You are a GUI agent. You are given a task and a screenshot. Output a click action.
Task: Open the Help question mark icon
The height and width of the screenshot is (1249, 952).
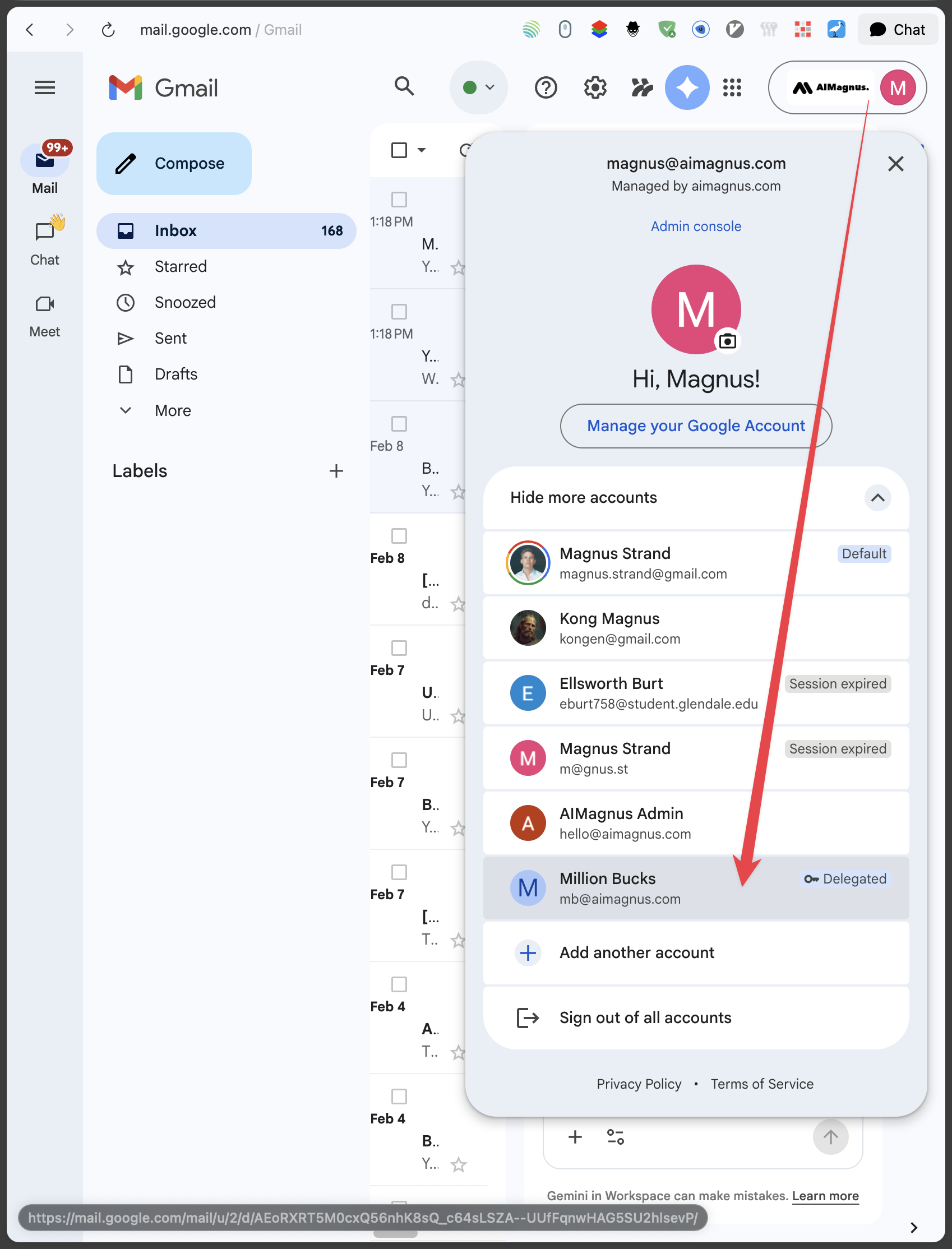546,88
